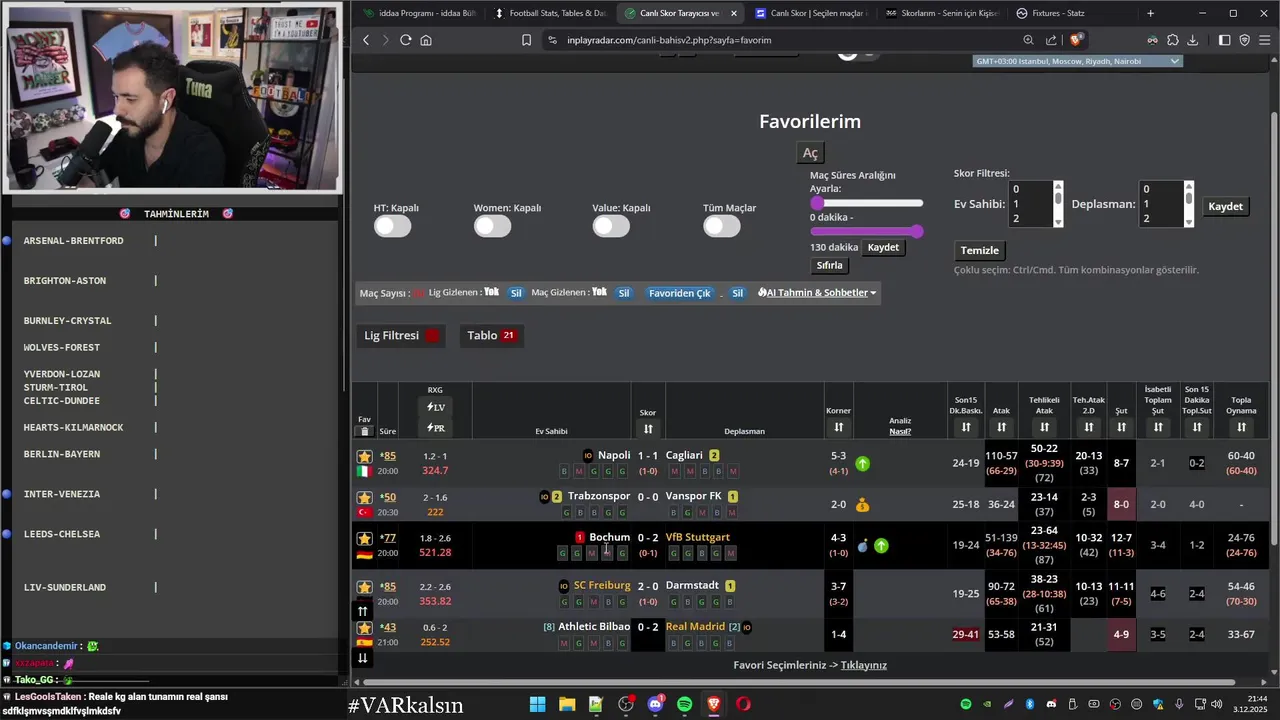Open a new browser tab with plus button
This screenshot has width=1280, height=720.
pyautogui.click(x=1150, y=13)
